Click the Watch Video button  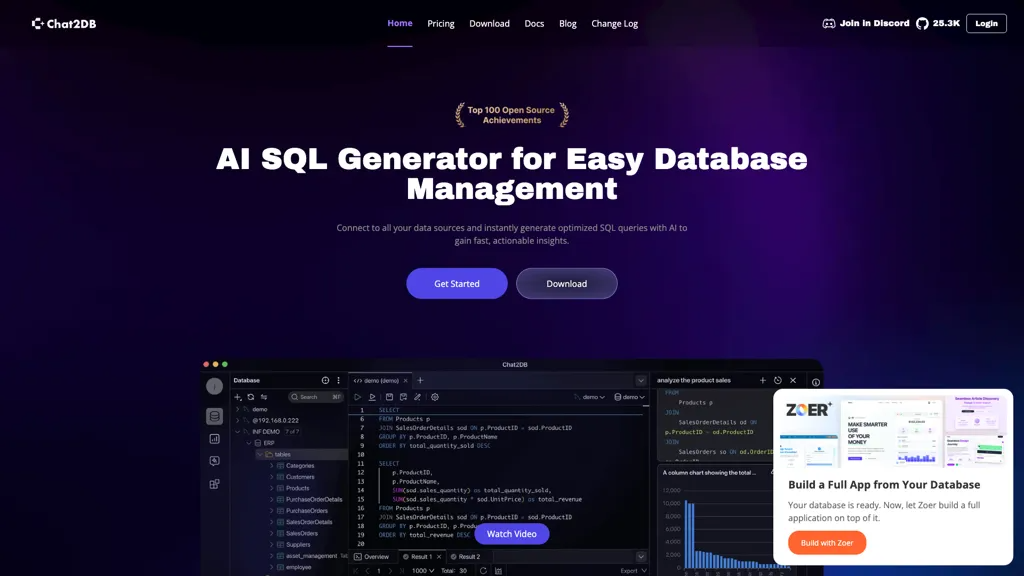coord(511,534)
